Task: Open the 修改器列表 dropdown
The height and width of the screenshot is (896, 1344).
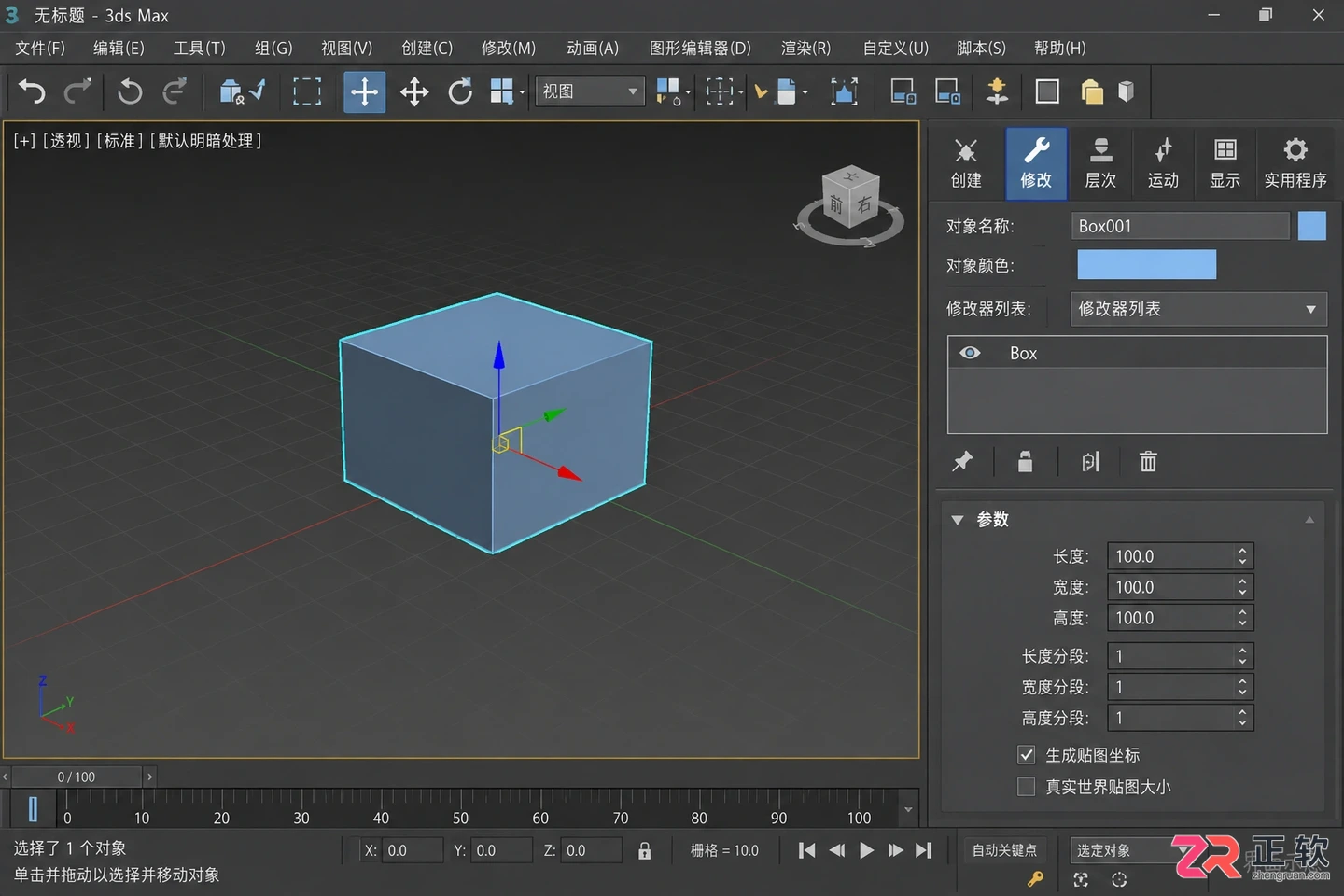Action: click(x=1198, y=309)
